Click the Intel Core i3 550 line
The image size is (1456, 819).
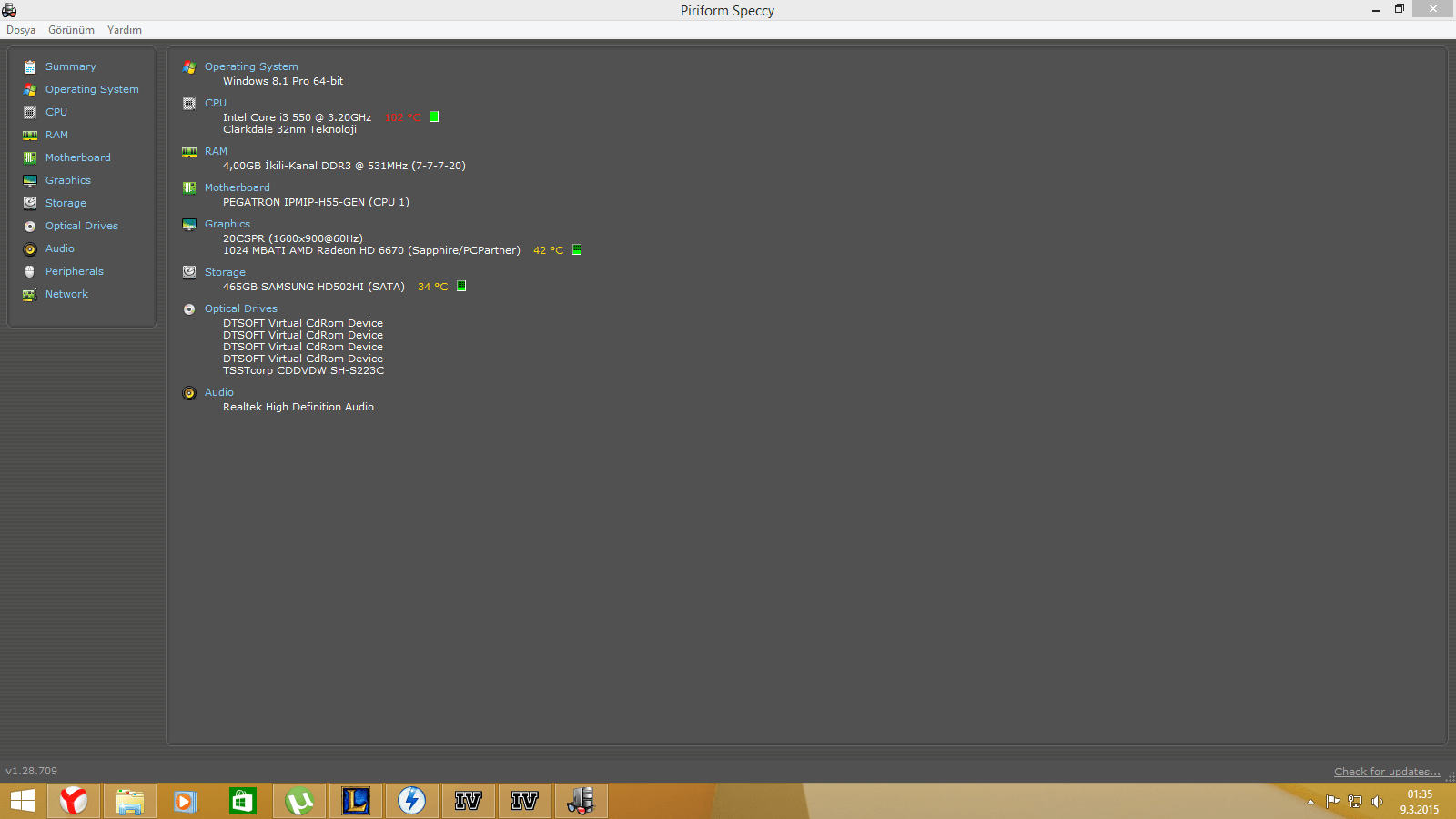(297, 117)
